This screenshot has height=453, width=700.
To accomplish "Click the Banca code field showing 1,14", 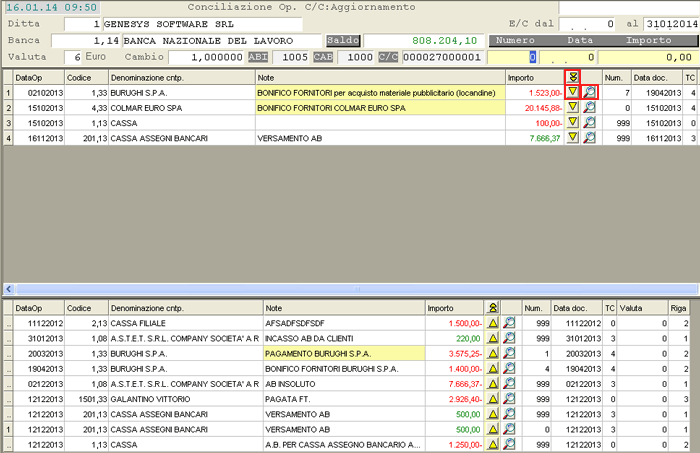I will tap(86, 41).
